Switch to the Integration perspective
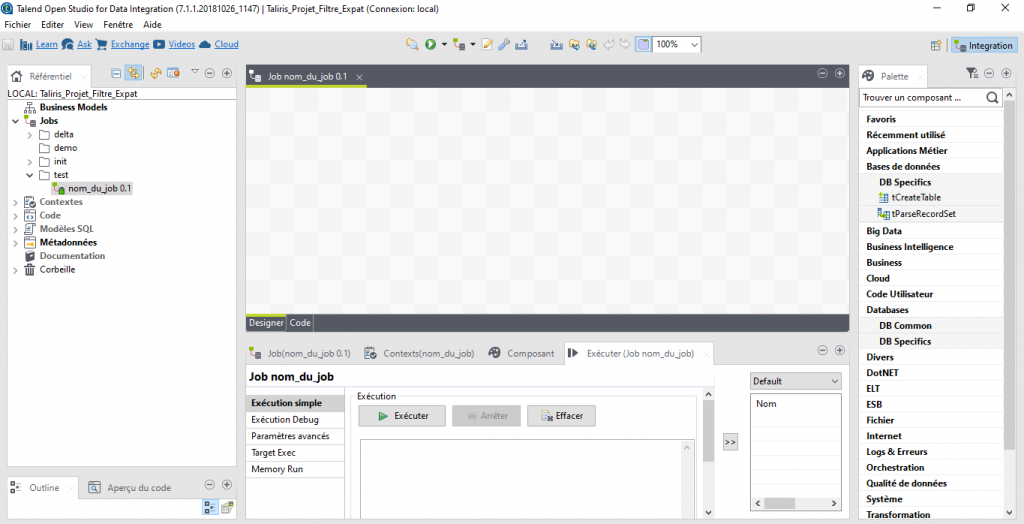Image resolution: width=1024 pixels, height=524 pixels. 984,45
